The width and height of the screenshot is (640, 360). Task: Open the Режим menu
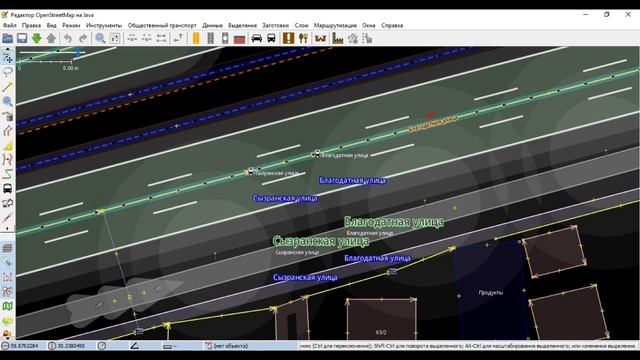pos(71,25)
